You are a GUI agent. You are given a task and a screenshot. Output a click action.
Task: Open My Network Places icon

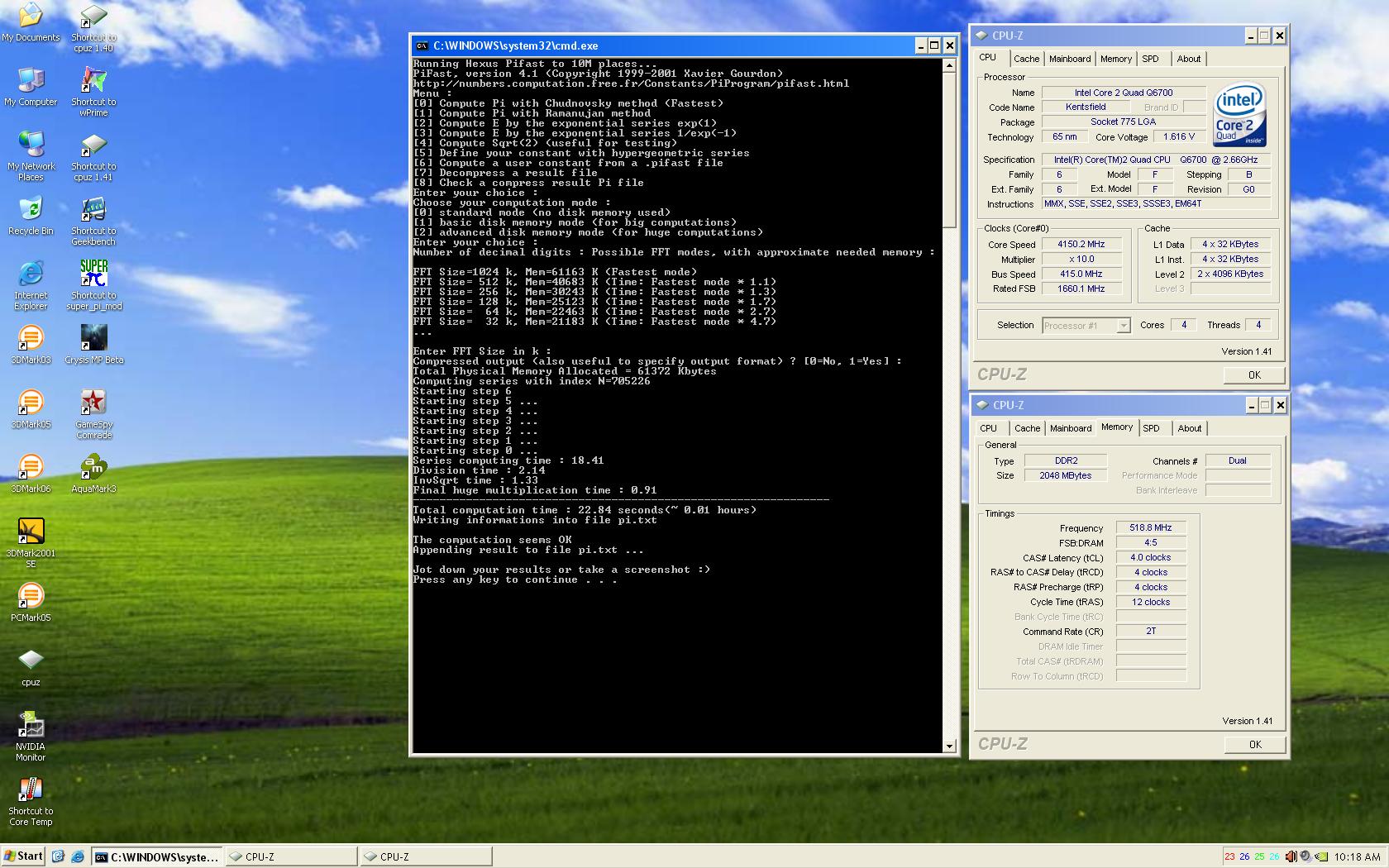click(31, 155)
